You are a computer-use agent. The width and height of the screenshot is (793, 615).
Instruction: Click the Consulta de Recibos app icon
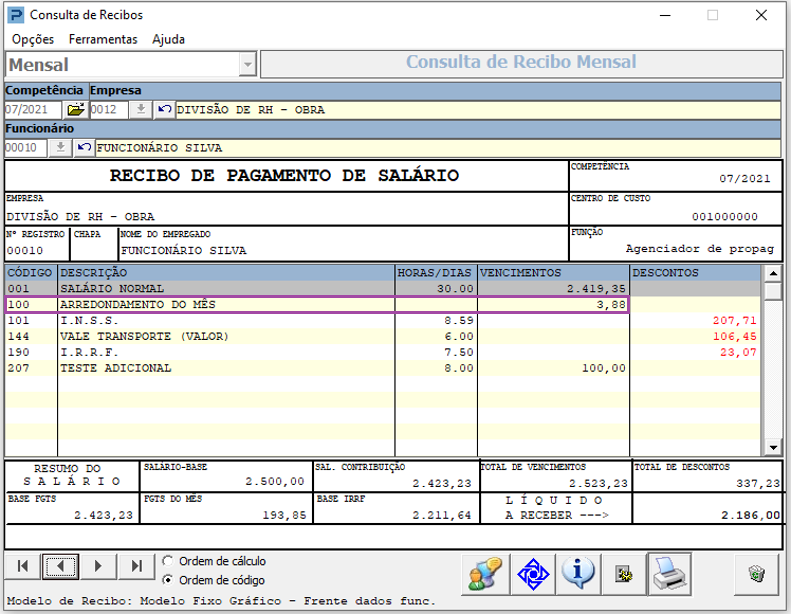pos(15,15)
